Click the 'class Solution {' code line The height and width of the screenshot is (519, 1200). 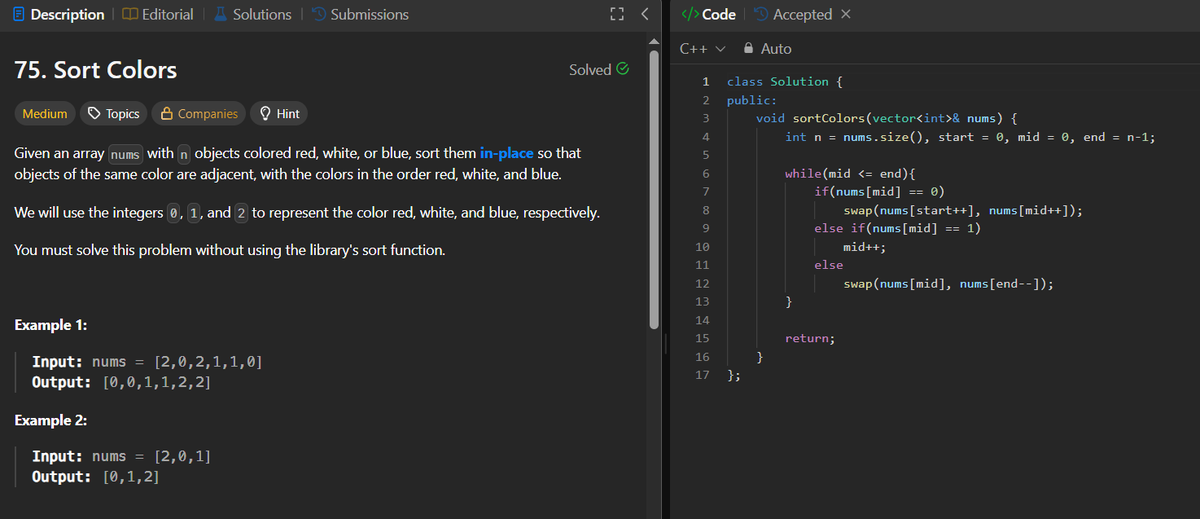pos(785,81)
